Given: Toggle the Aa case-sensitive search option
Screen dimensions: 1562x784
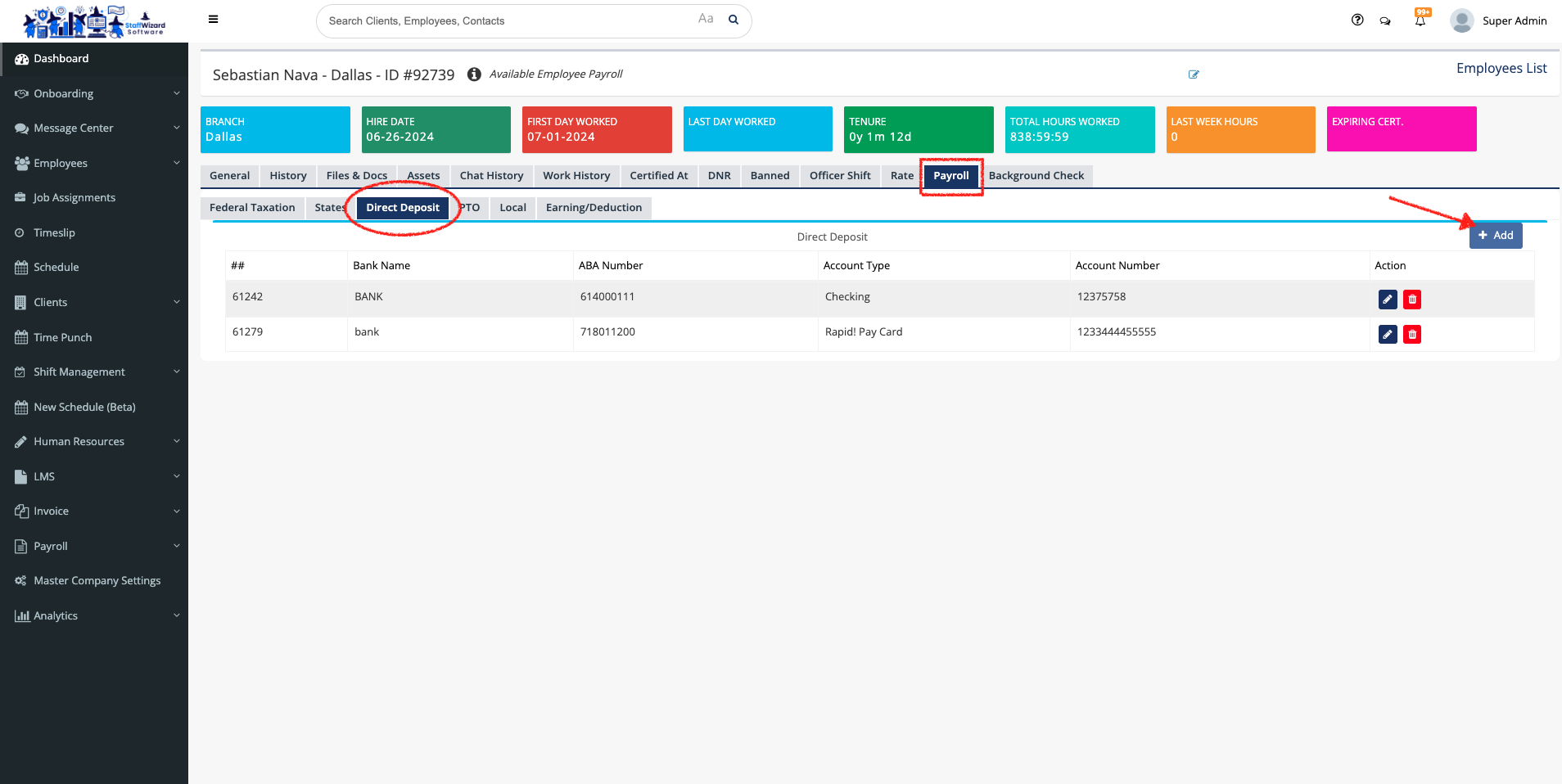Looking at the screenshot, I should pos(706,19).
